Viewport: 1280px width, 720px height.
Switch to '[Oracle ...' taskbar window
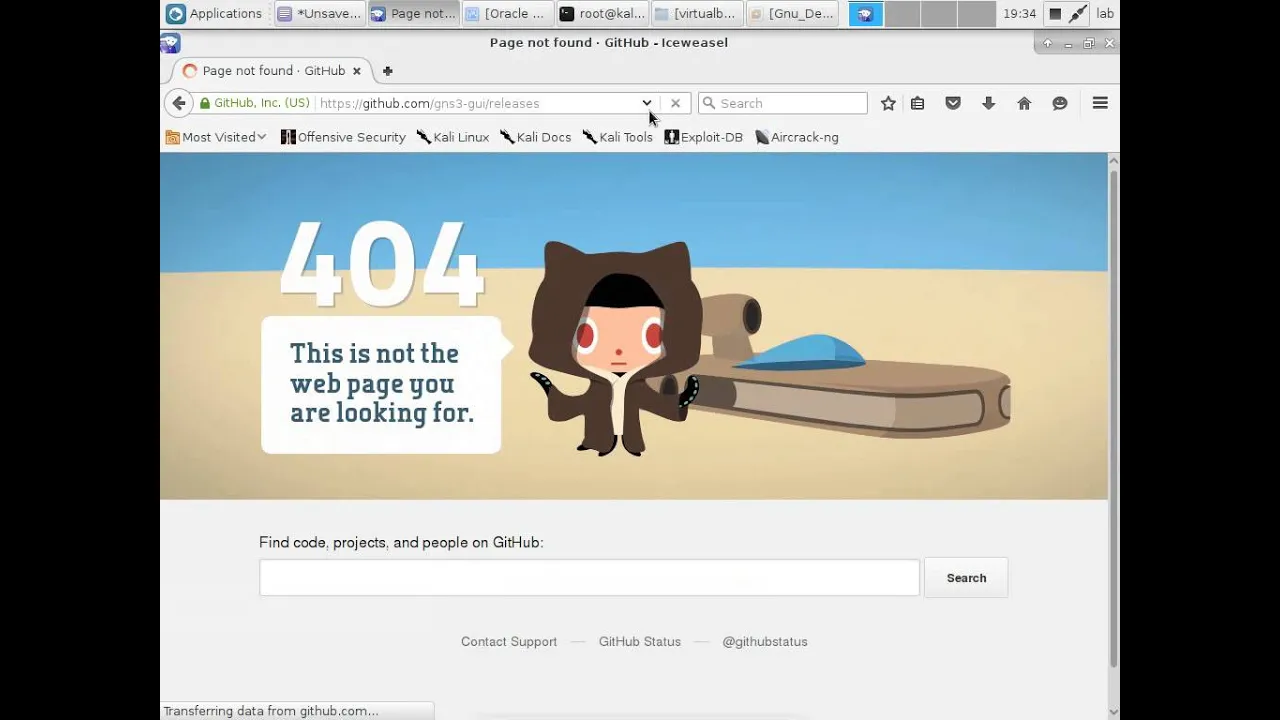pos(506,13)
